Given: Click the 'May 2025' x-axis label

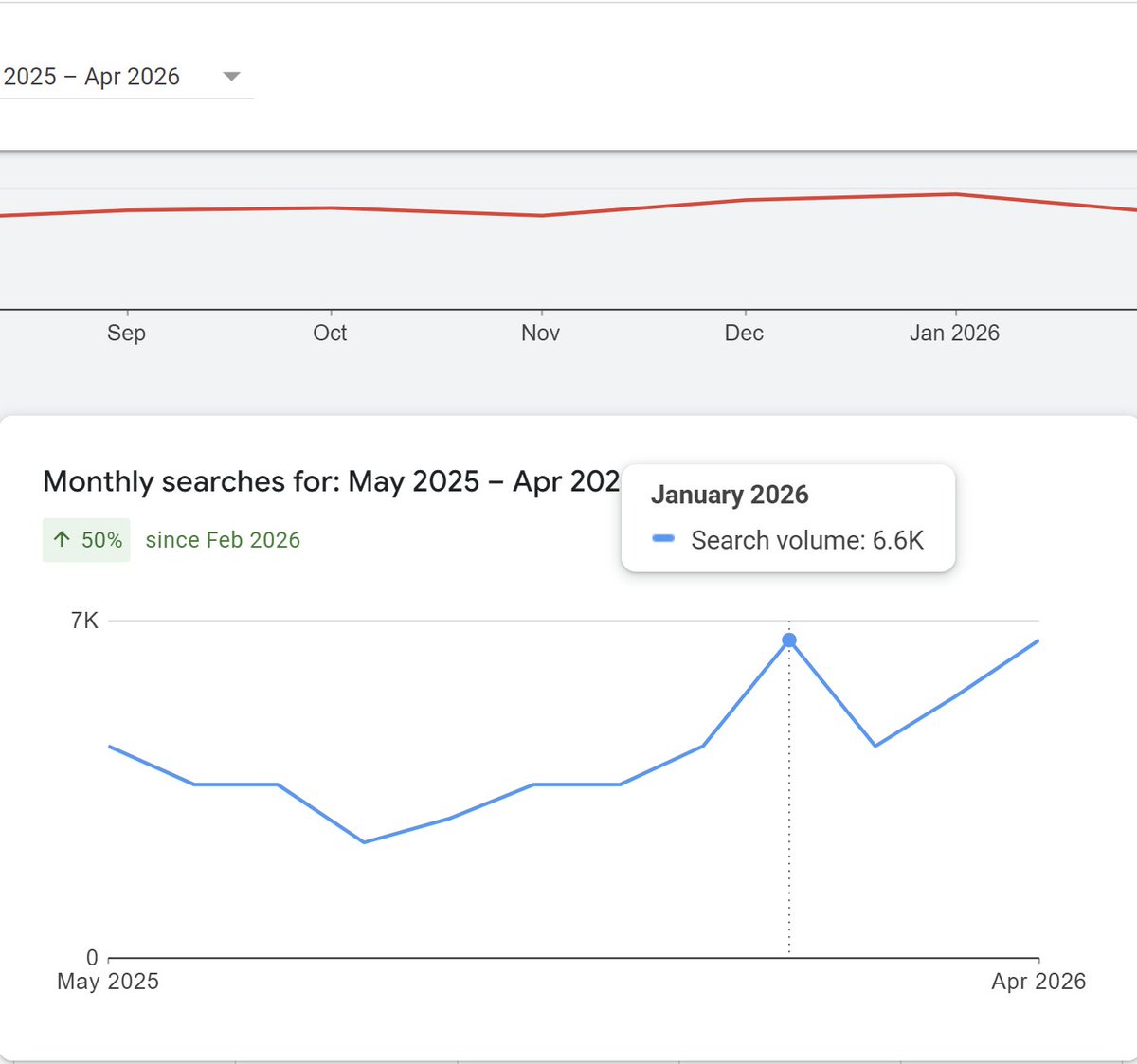Looking at the screenshot, I should (108, 982).
